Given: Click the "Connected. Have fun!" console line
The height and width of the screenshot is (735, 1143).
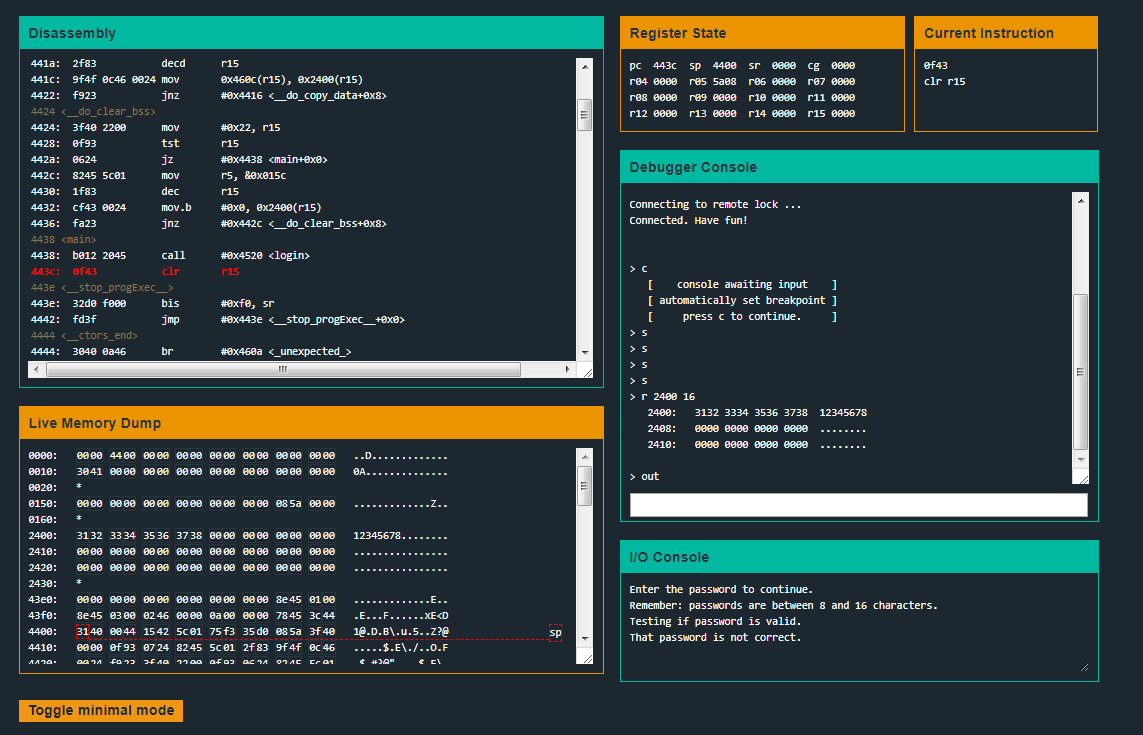Looking at the screenshot, I should pyautogui.click(x=688, y=220).
